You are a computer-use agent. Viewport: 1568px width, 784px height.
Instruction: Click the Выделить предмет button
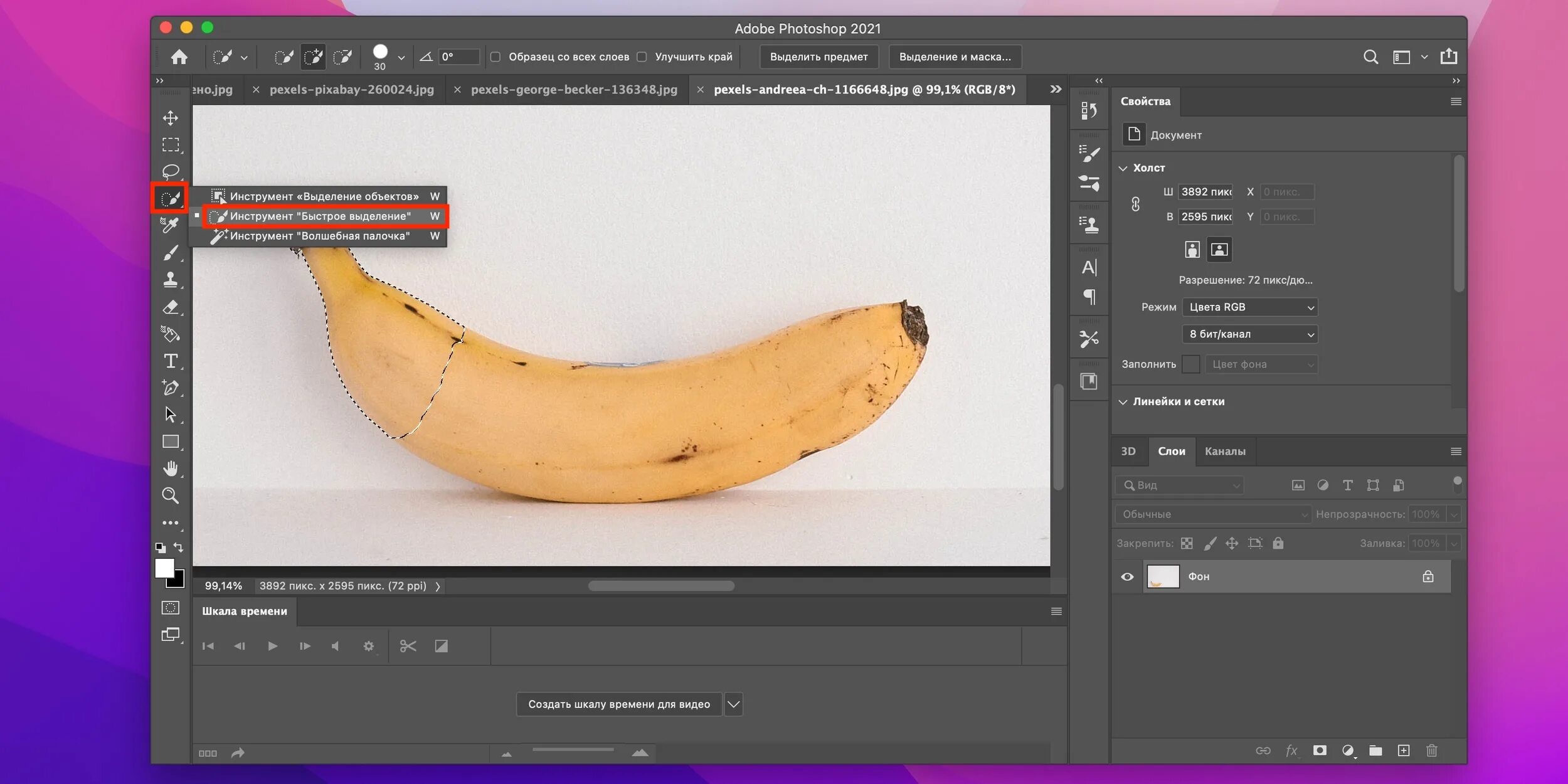pyautogui.click(x=818, y=57)
